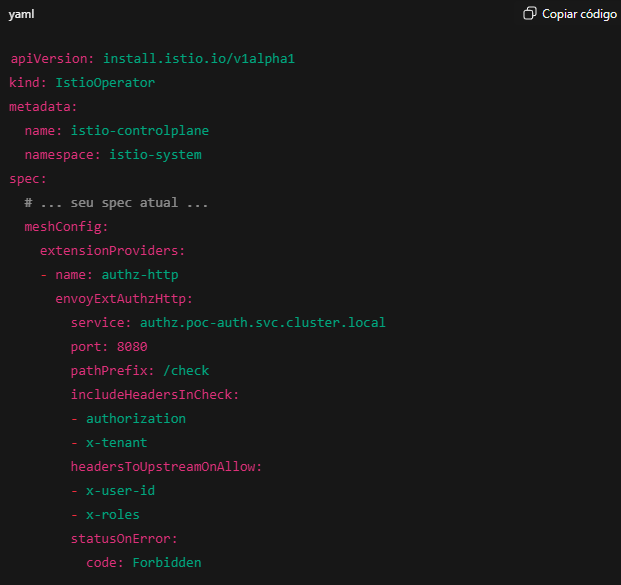Click the IstioOperator kind value
Viewport: 621px width, 585px height.
(x=105, y=83)
